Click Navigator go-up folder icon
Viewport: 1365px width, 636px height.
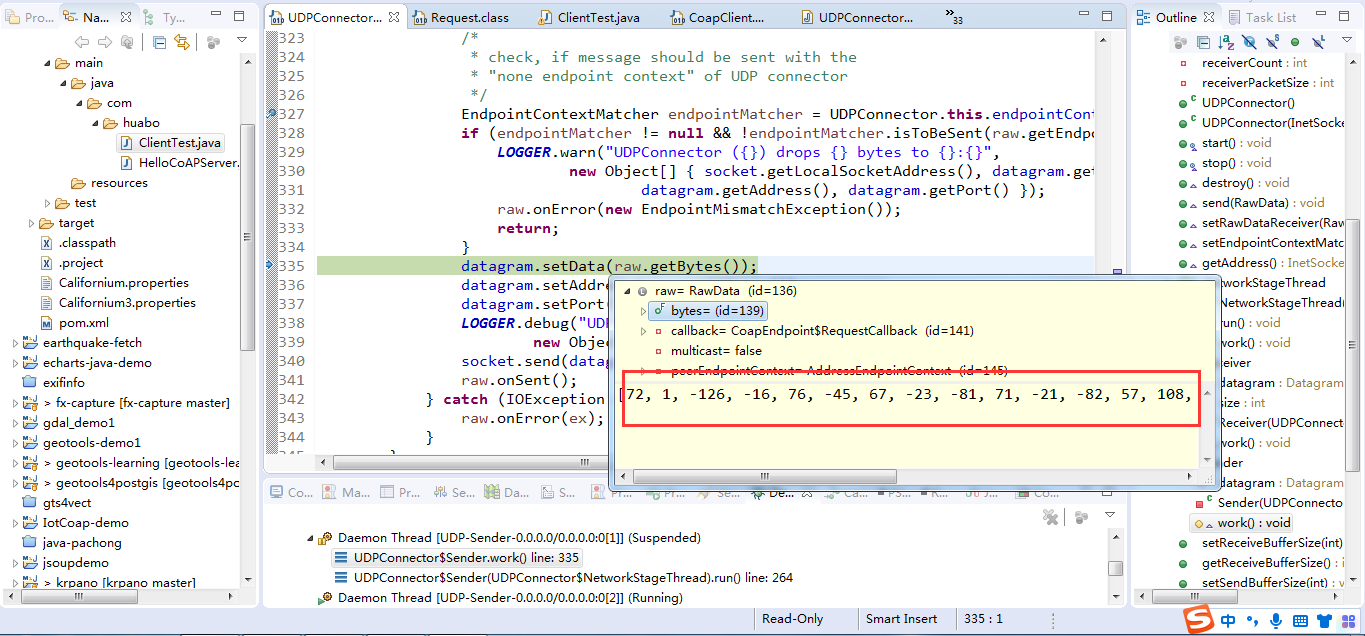(x=127, y=42)
